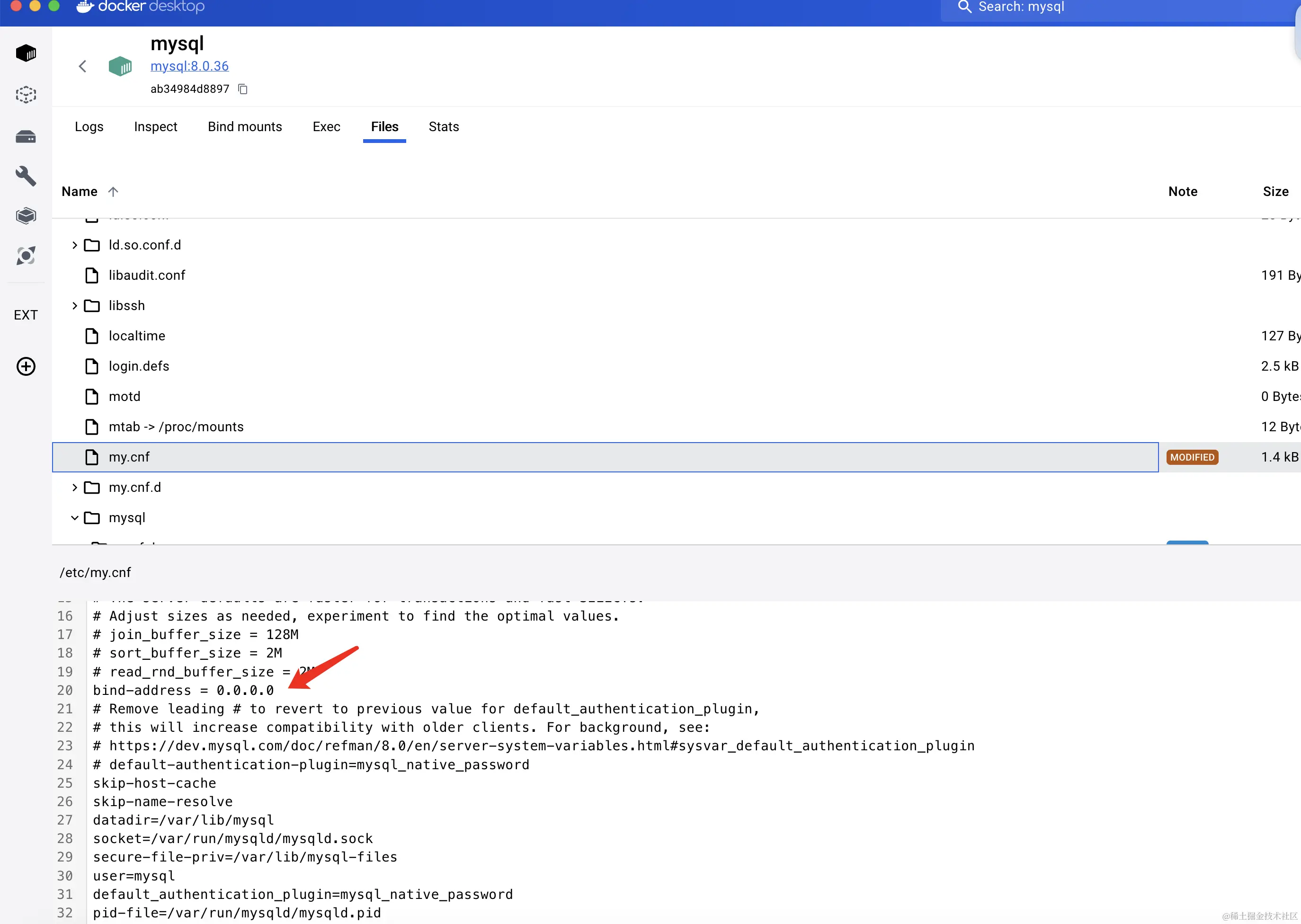Open the Images sidebar icon
Viewport: 1301px width, 924px height.
[x=26, y=95]
